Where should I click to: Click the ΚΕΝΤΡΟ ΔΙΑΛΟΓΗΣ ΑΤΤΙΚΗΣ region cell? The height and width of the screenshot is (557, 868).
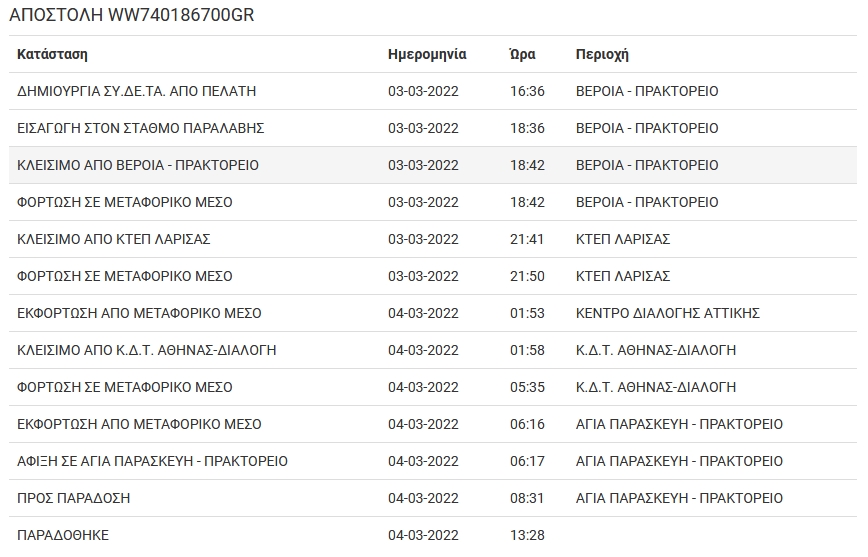coord(668,313)
